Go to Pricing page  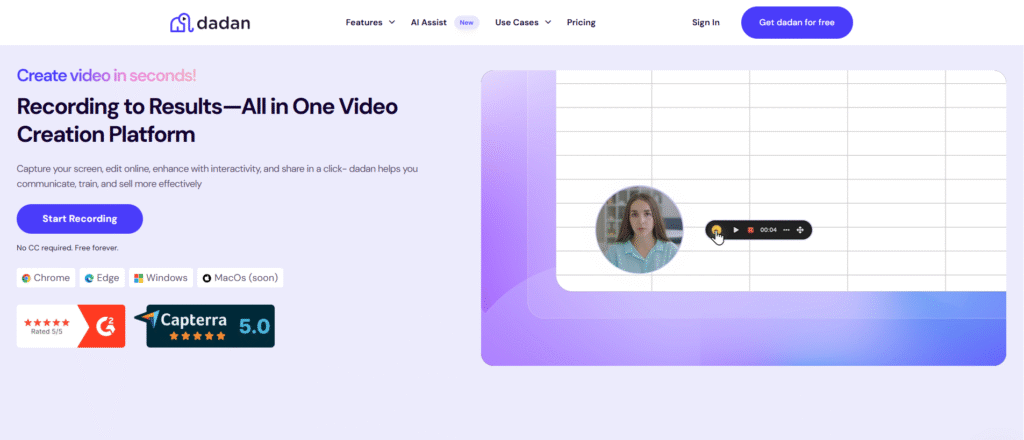click(x=581, y=22)
